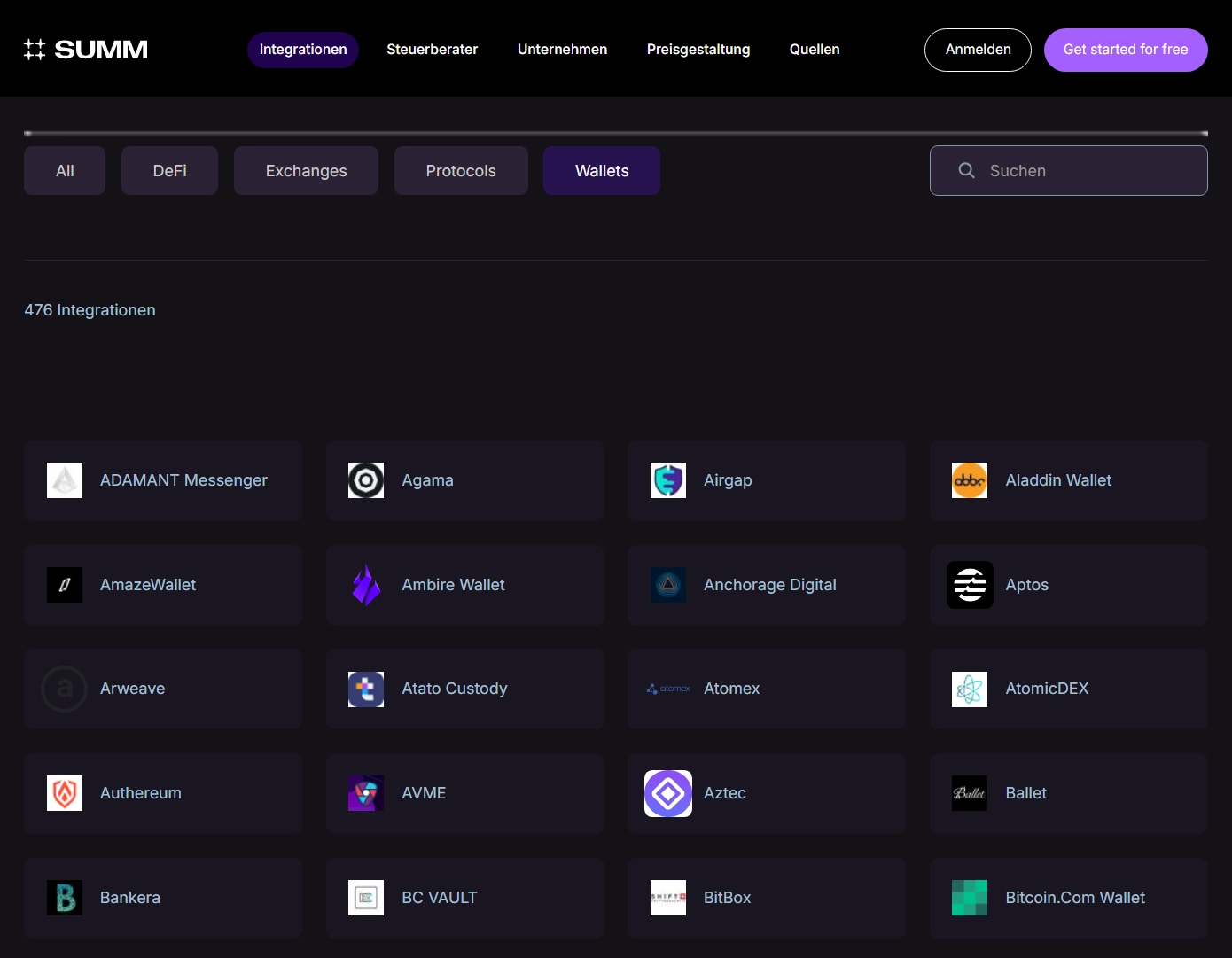1232x958 pixels.
Task: Click the AVME logo icon
Action: coord(366,793)
